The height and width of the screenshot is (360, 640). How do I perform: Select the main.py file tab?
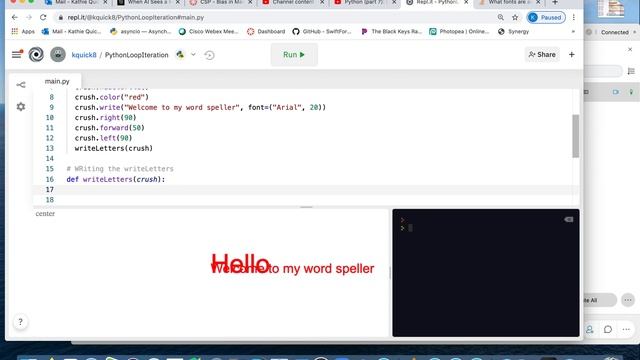click(57, 81)
